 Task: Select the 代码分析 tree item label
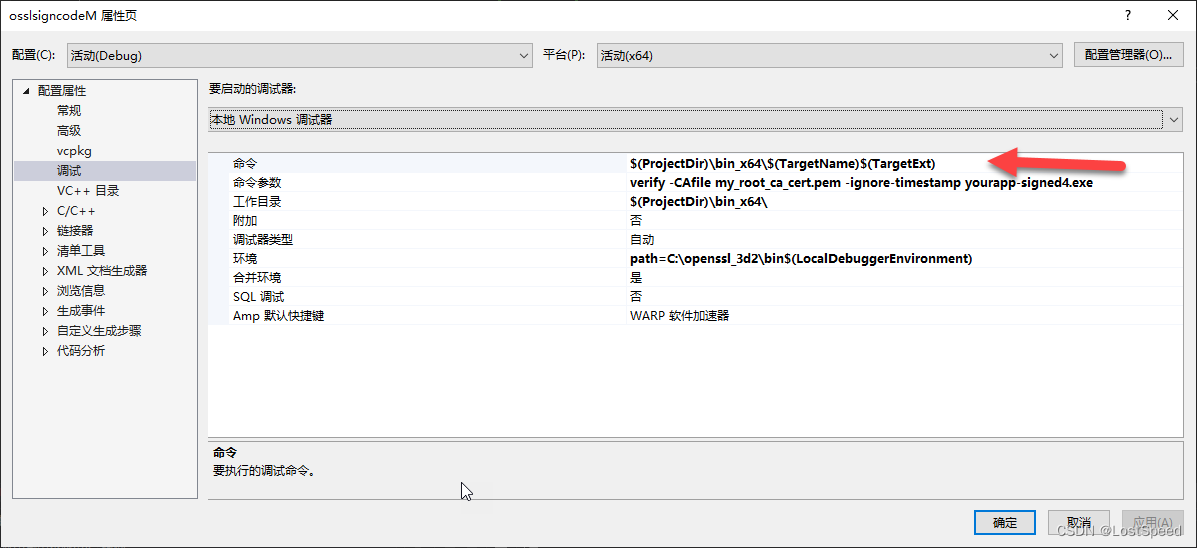81,351
